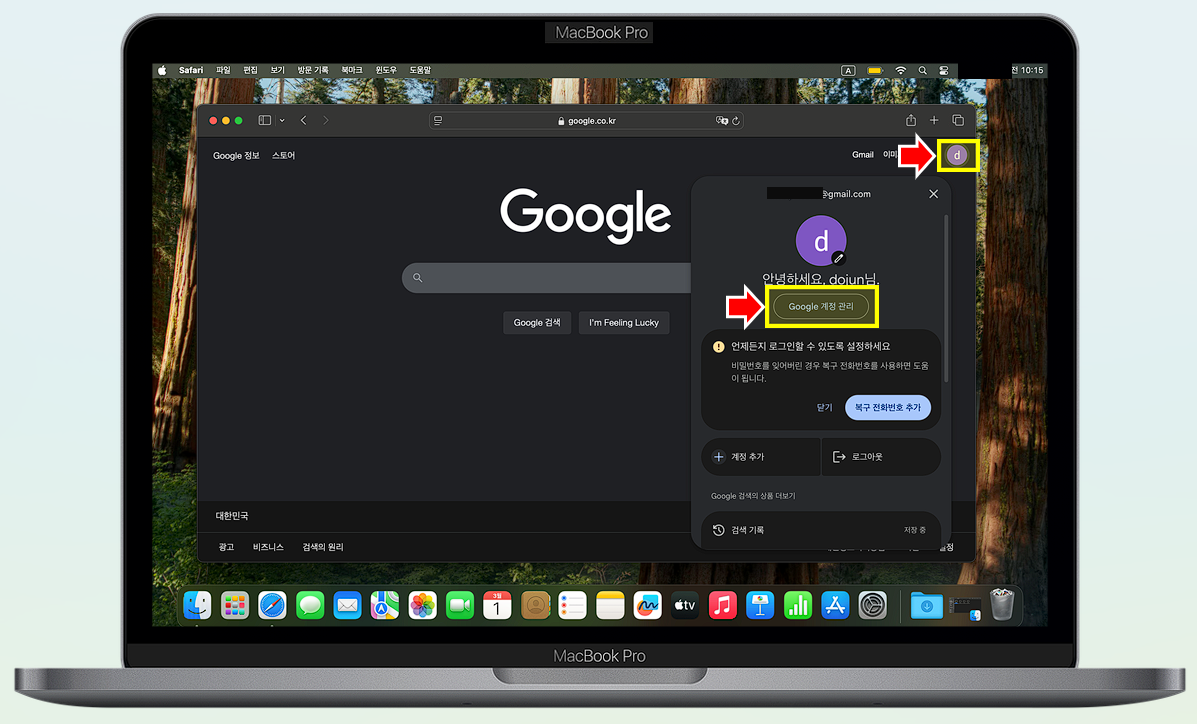Open the 스토어 link
The height and width of the screenshot is (724, 1197).
tap(283, 155)
